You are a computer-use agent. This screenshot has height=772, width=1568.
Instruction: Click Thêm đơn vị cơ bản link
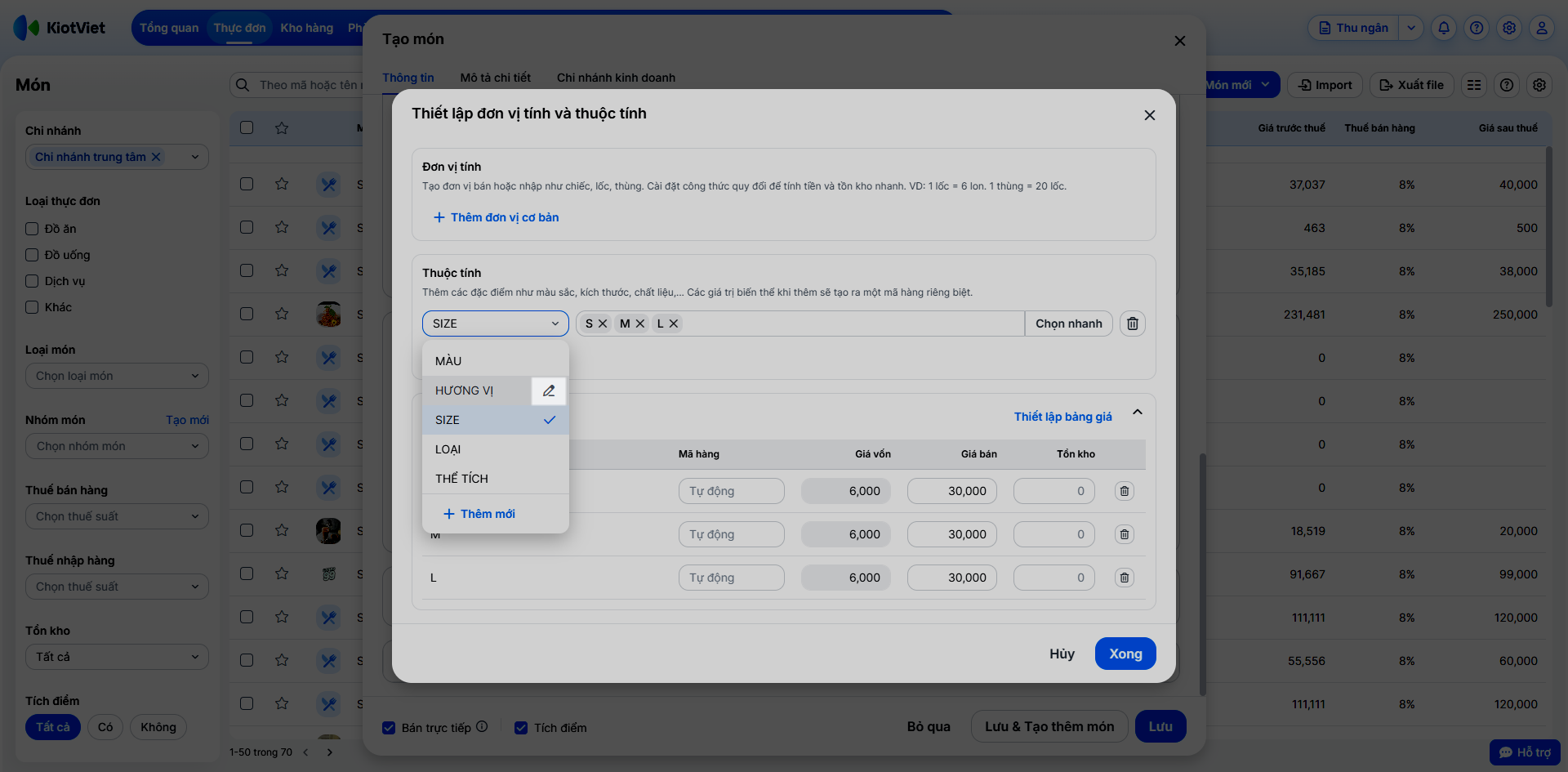pos(497,217)
